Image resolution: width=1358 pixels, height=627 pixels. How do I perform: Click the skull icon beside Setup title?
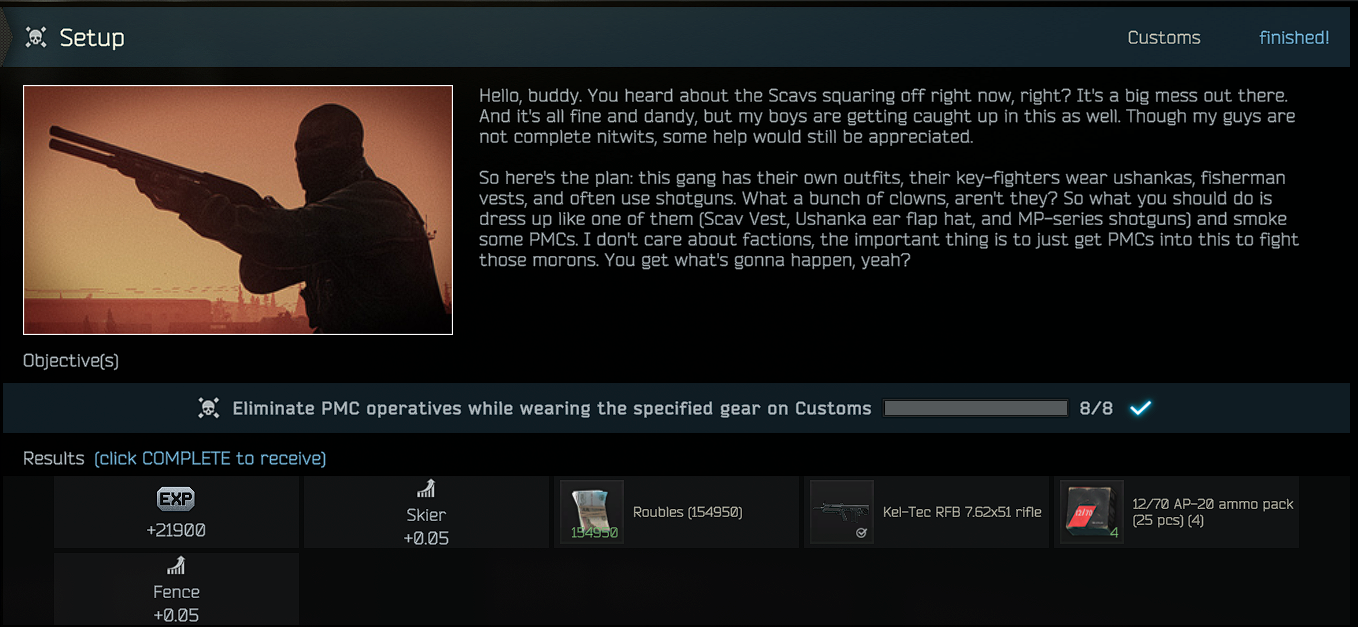(x=36, y=38)
